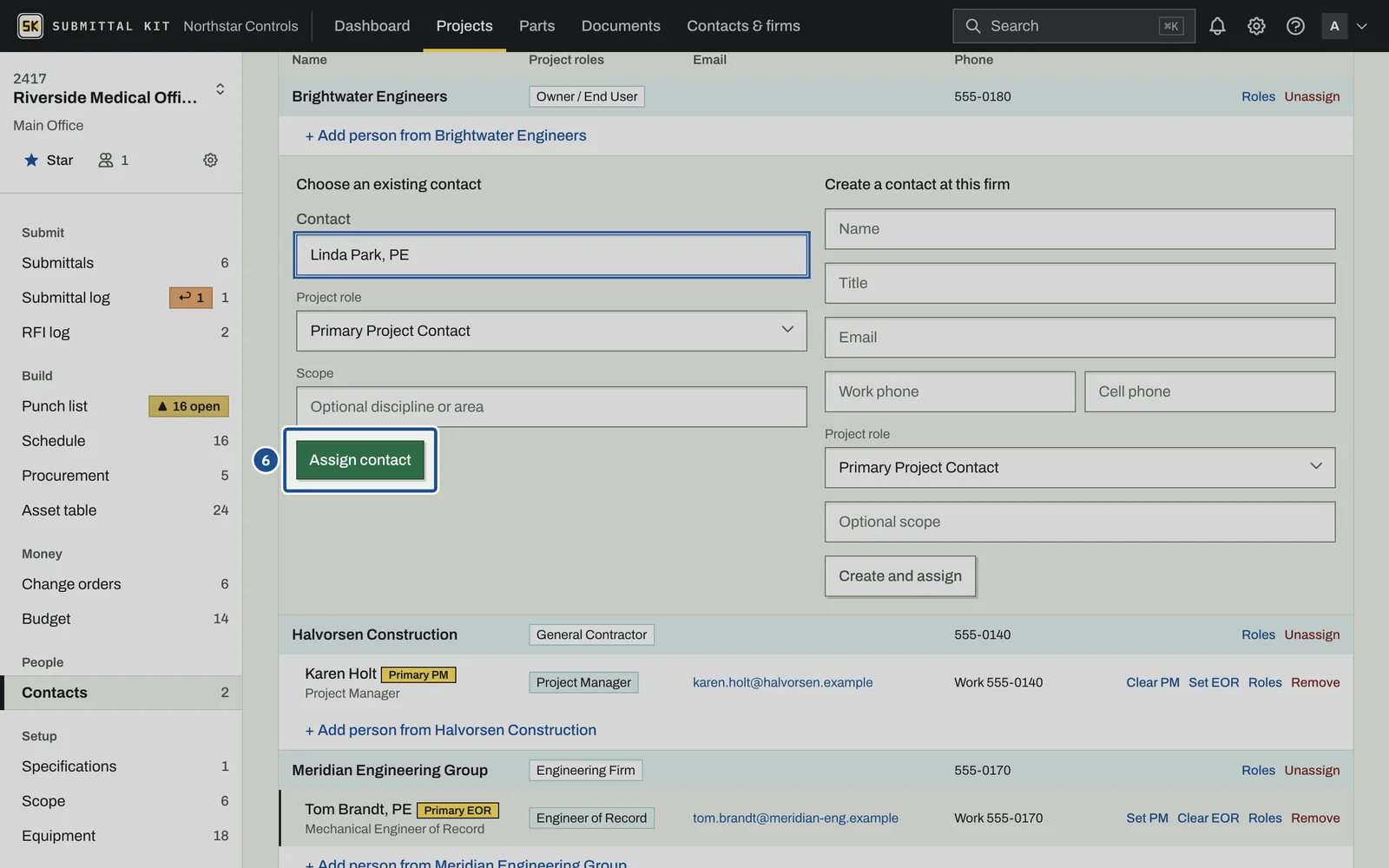Screen dimensions: 1389x868
Task: Open Roles for Halvorsen Construction
Action: (1258, 635)
